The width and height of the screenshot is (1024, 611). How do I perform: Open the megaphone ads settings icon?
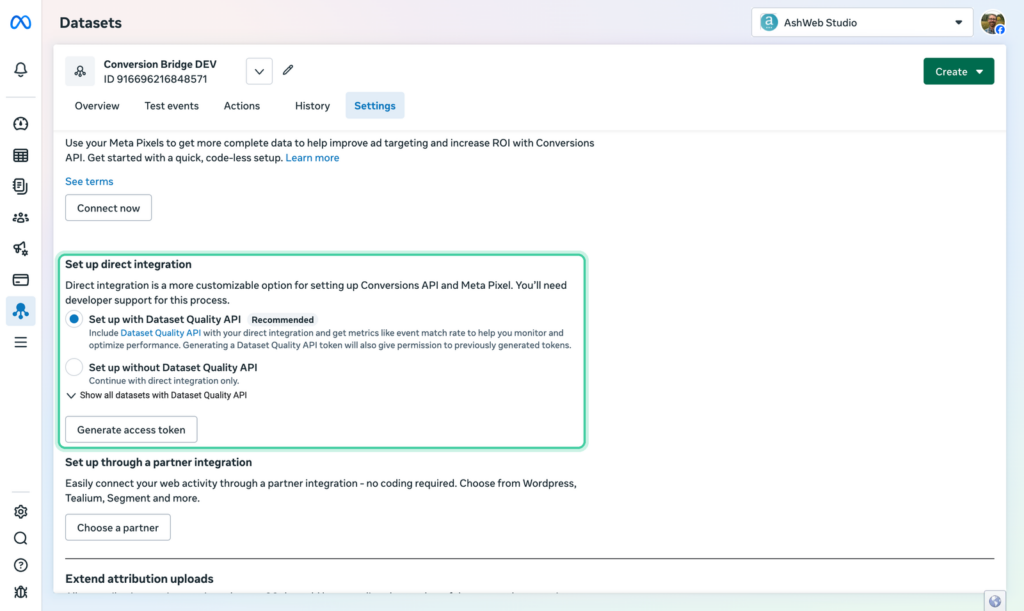tap(20, 248)
